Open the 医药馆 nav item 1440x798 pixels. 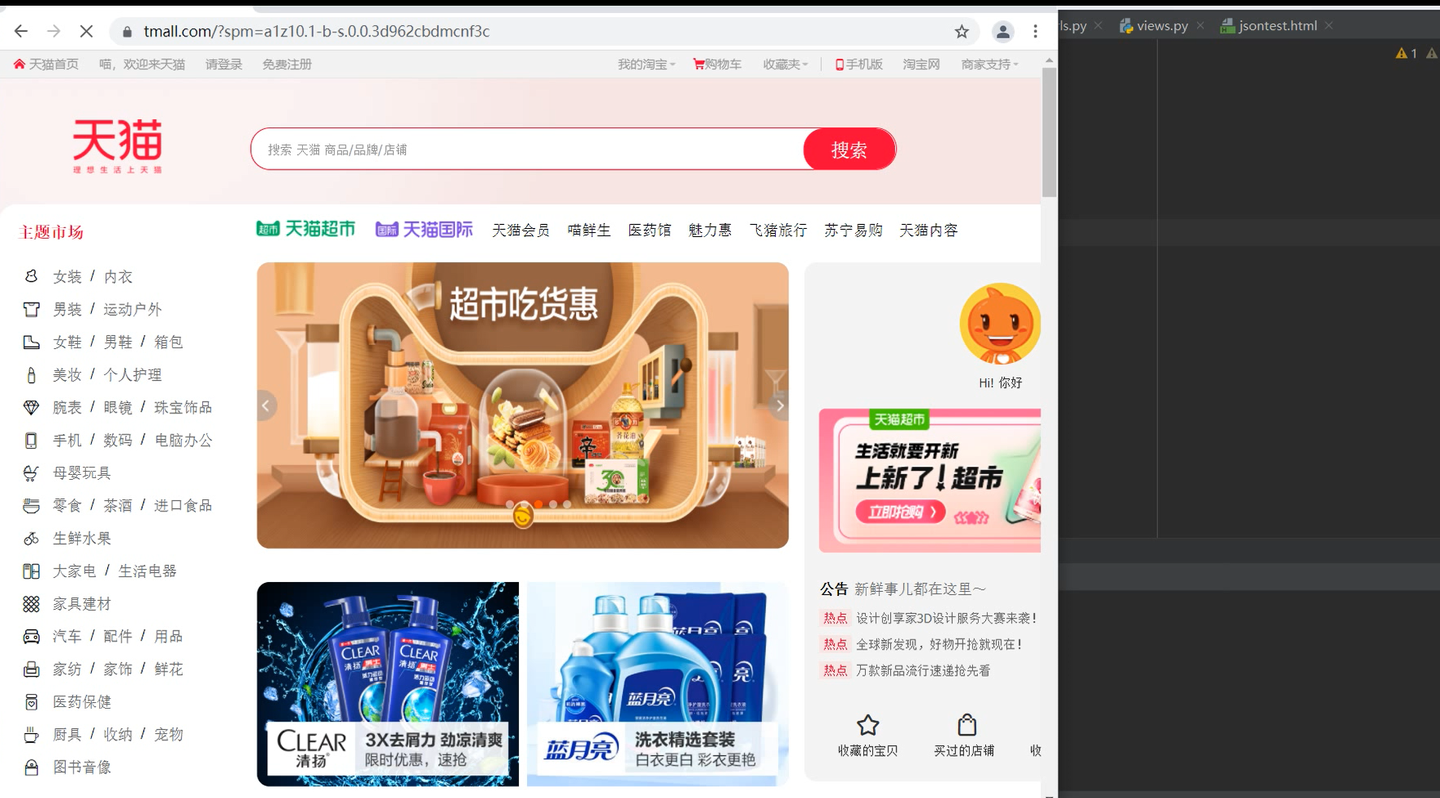(650, 230)
